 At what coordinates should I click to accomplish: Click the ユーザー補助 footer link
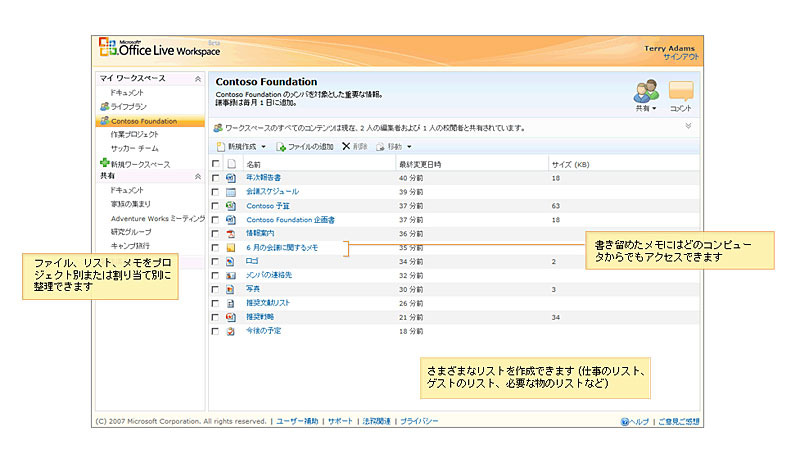297,421
